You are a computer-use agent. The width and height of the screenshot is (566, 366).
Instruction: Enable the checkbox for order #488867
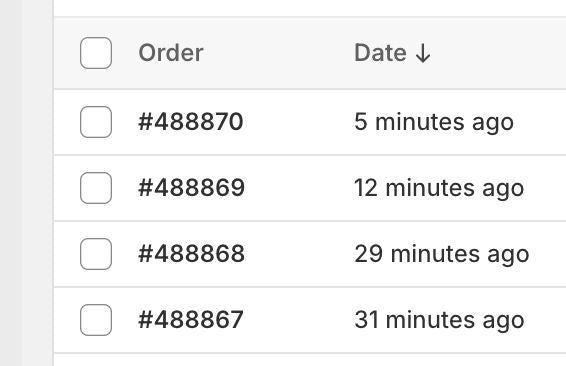96,320
